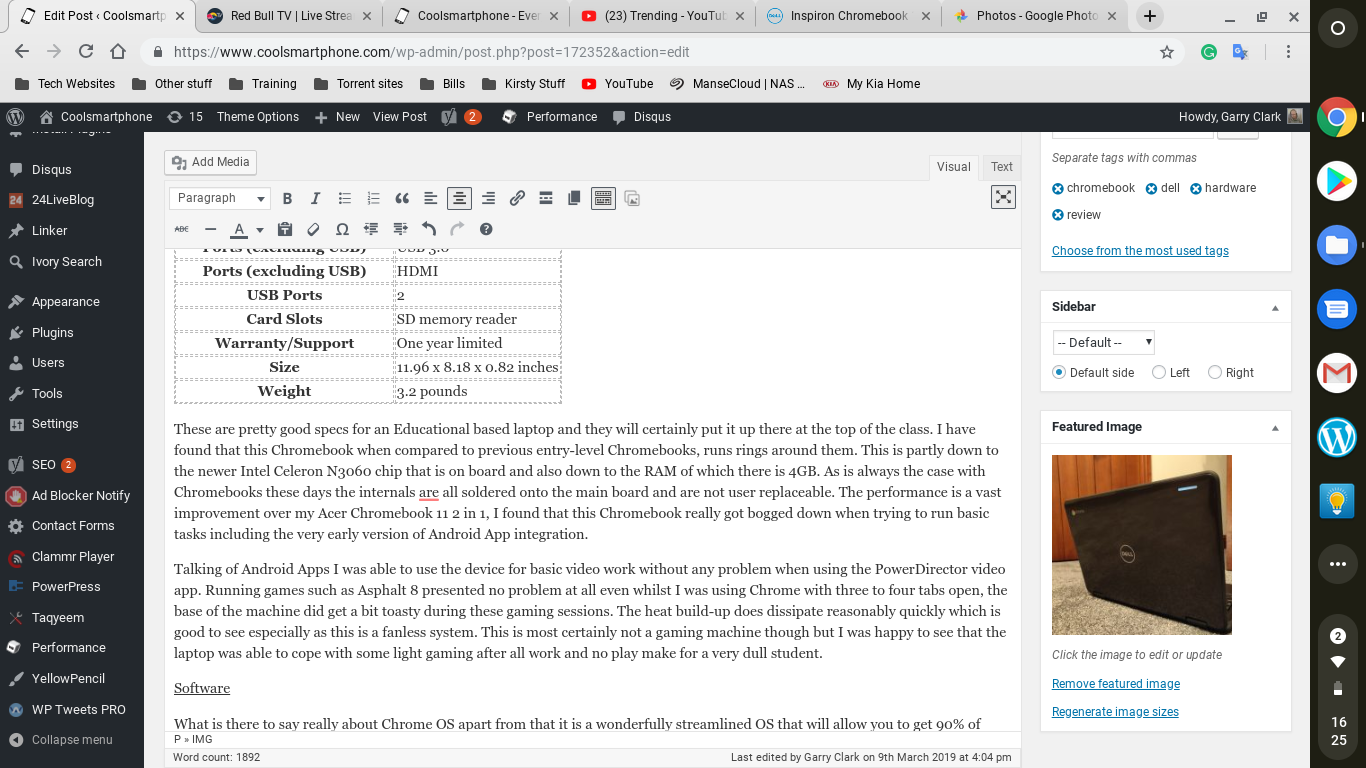Open Gmail from the shelf

[1337, 374]
